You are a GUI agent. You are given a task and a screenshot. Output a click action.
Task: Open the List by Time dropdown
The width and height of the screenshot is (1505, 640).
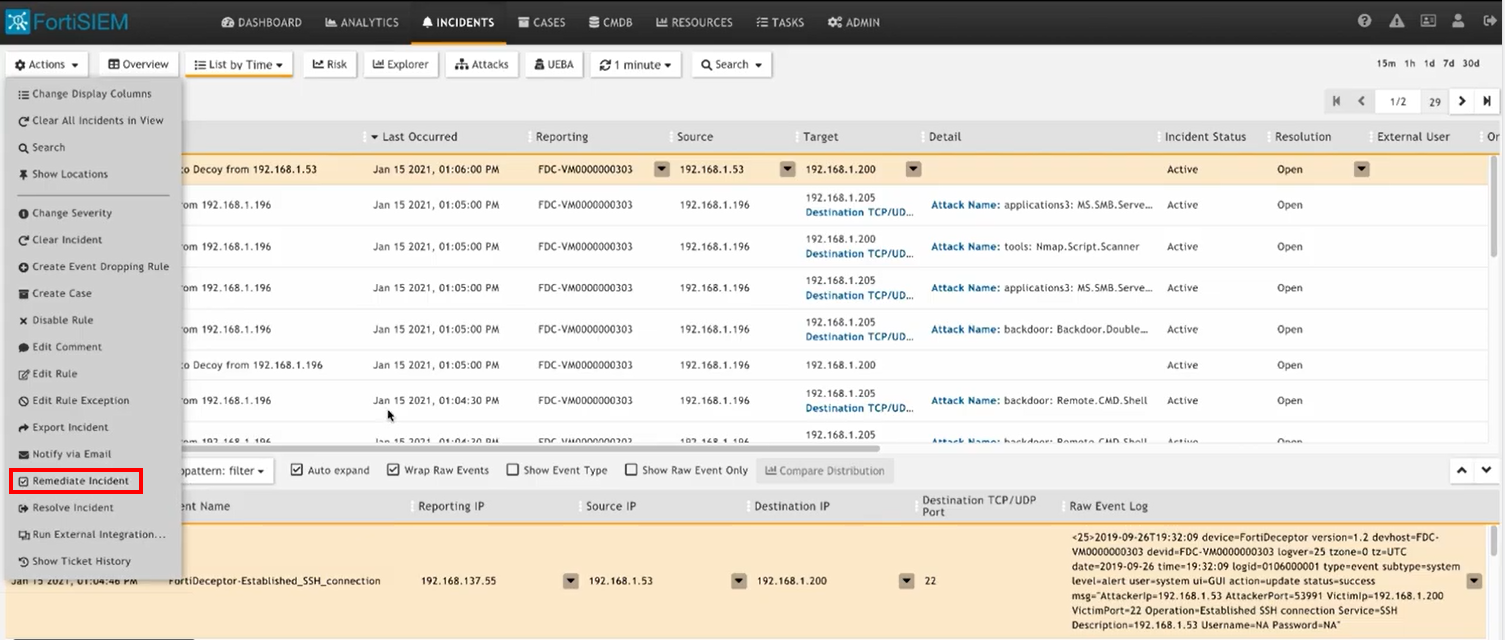click(238, 65)
